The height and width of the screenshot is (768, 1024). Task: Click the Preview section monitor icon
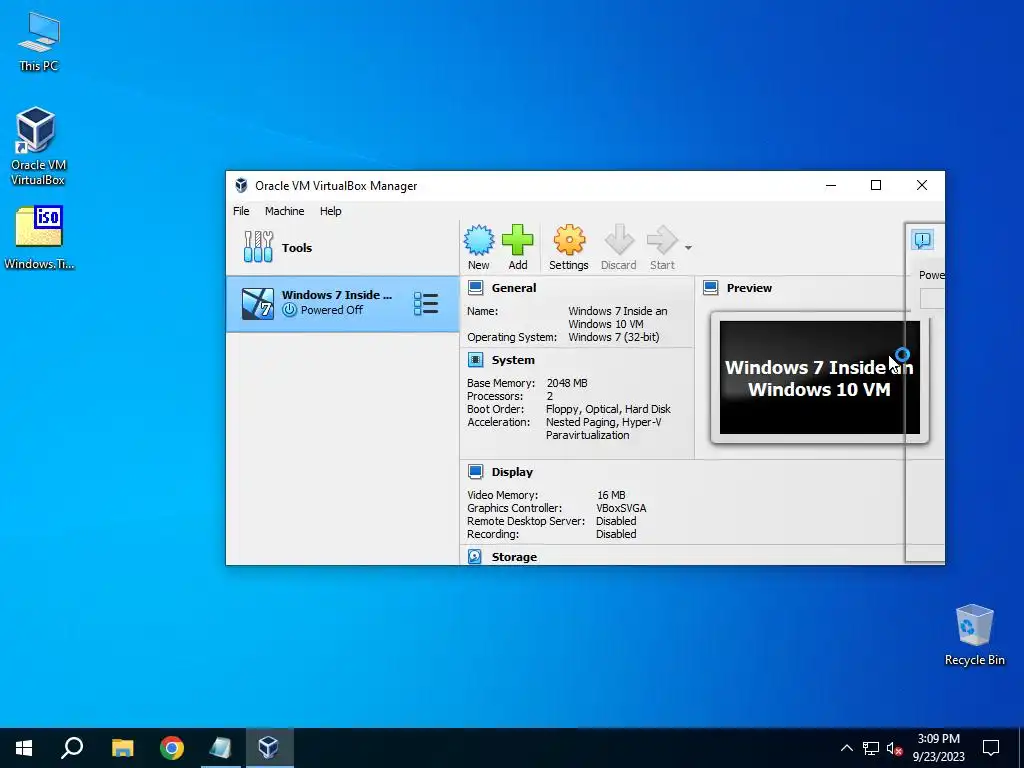[711, 288]
